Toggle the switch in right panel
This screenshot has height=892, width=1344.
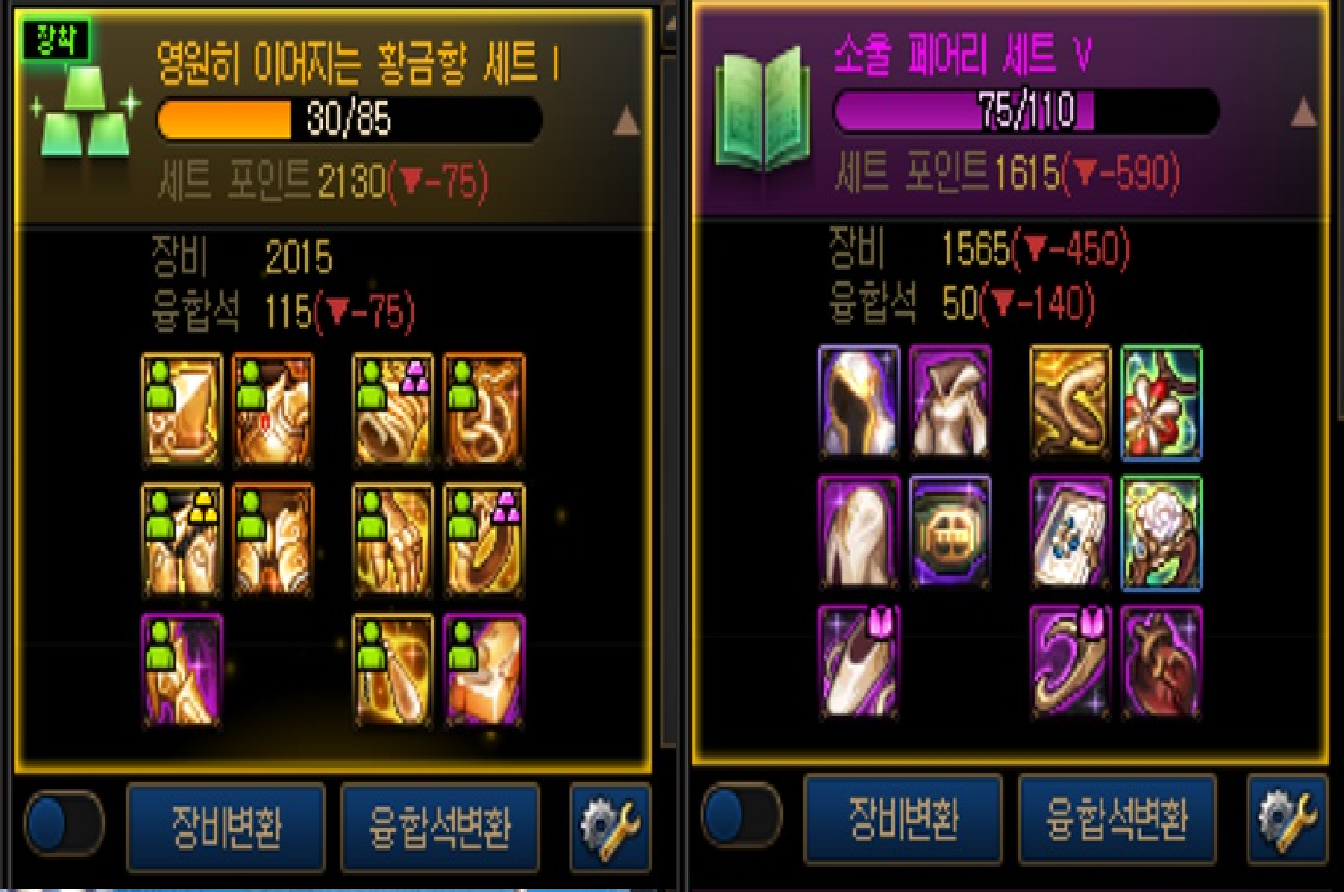pos(741,816)
